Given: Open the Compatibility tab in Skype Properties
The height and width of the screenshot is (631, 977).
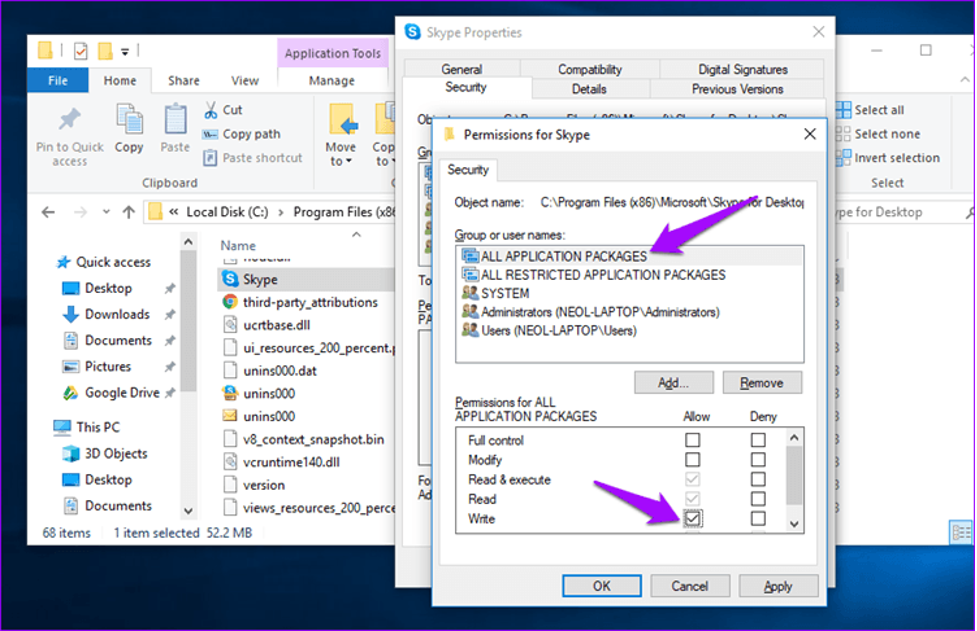Looking at the screenshot, I should (x=589, y=69).
